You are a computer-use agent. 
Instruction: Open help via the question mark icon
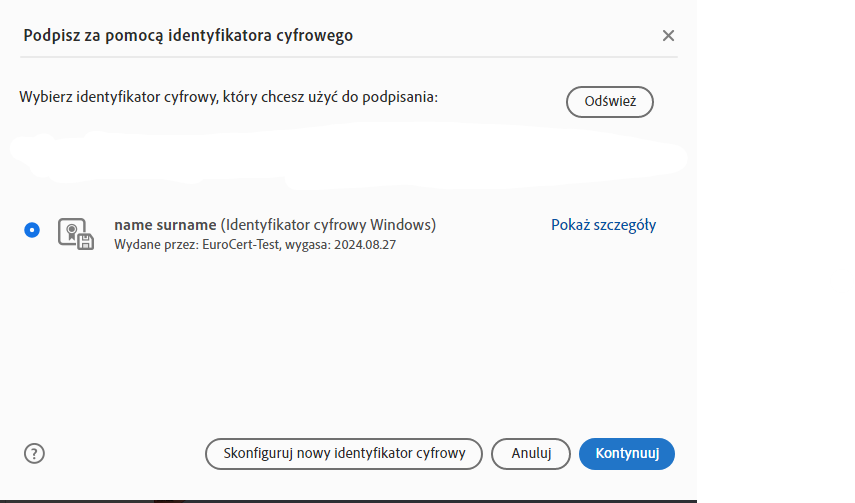click(x=34, y=453)
